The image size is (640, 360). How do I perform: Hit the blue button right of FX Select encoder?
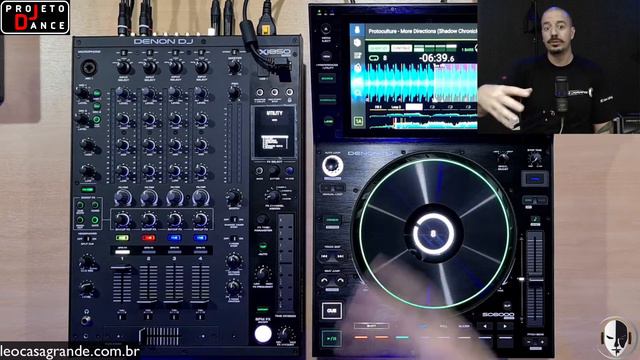(289, 171)
